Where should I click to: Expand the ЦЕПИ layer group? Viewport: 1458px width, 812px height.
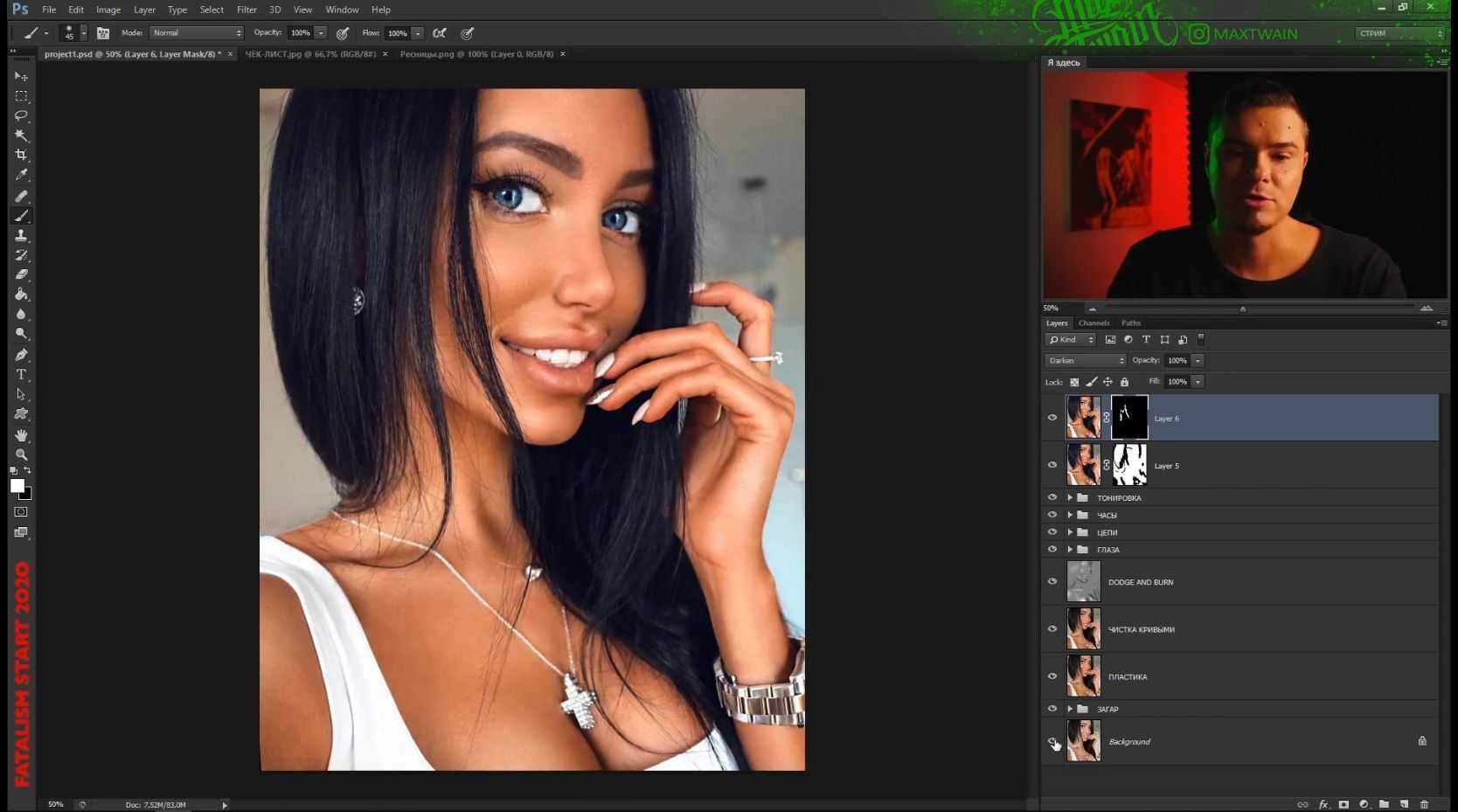(1070, 532)
